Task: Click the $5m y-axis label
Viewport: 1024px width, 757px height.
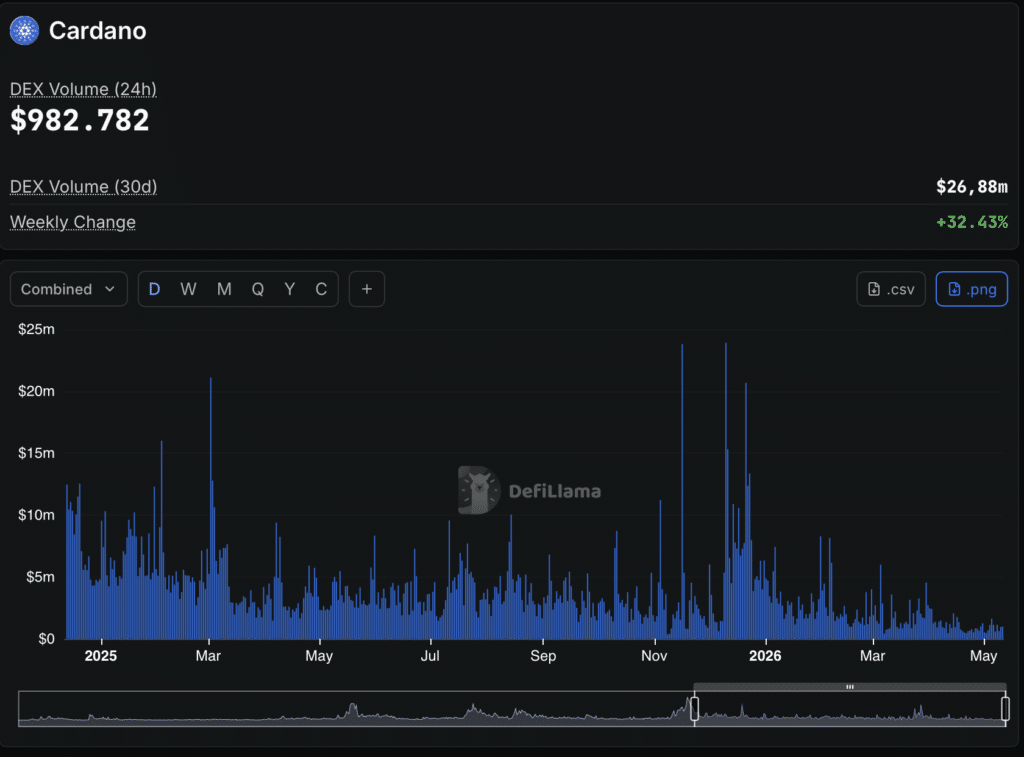Action: click(x=40, y=577)
